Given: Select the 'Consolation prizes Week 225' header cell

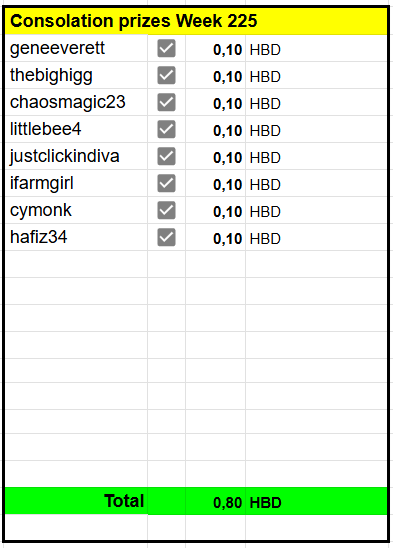Looking at the screenshot, I should tap(196, 21).
